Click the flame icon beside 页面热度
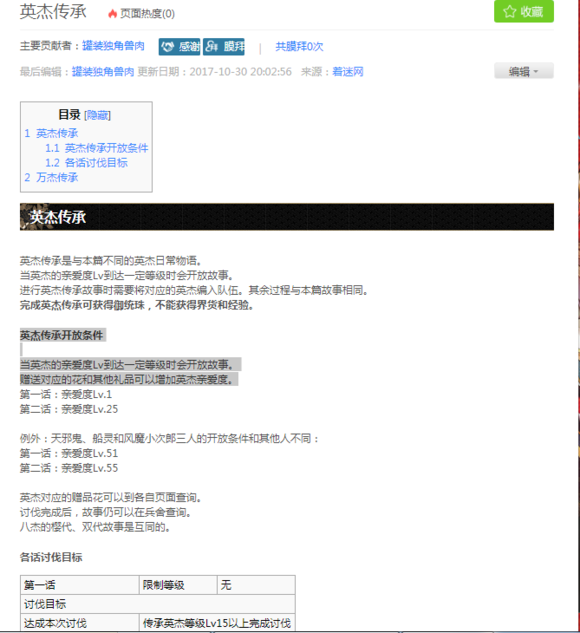This screenshot has width=580, height=633. point(113,14)
